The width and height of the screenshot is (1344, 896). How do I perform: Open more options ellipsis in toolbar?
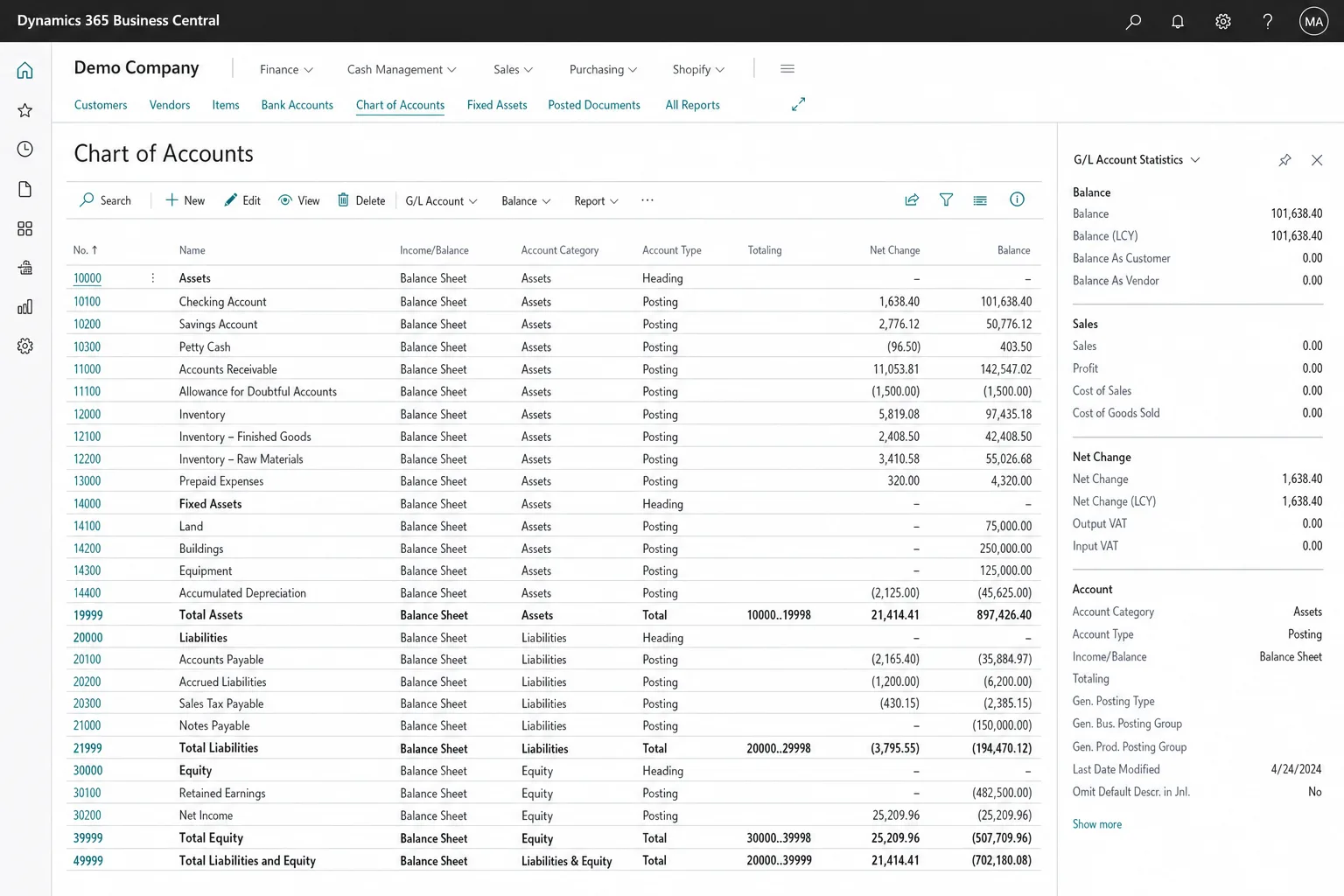[647, 200]
